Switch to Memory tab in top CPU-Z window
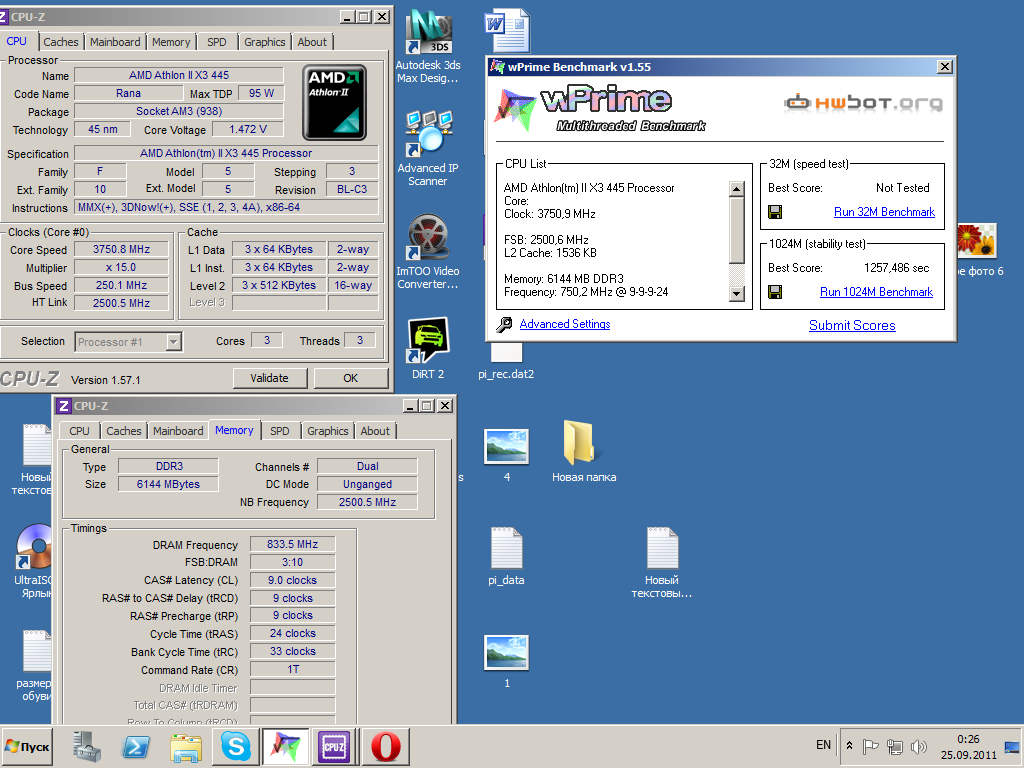The width and height of the screenshot is (1024, 768). coord(171,42)
